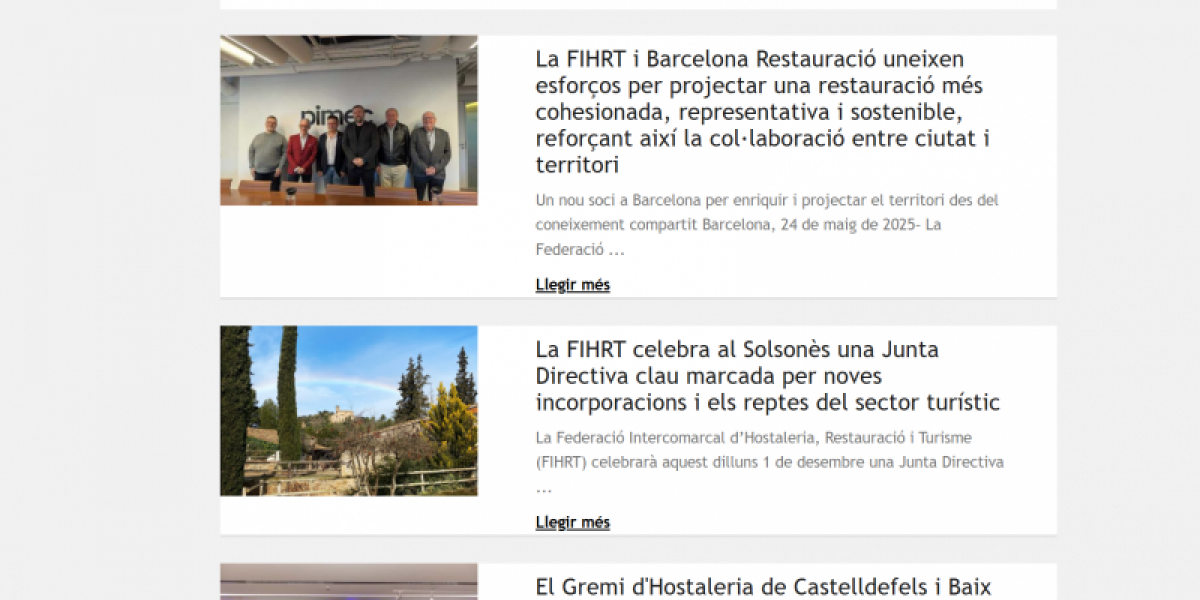Open the Gremi d'Hostaleria de Castelldefels headline

763,587
